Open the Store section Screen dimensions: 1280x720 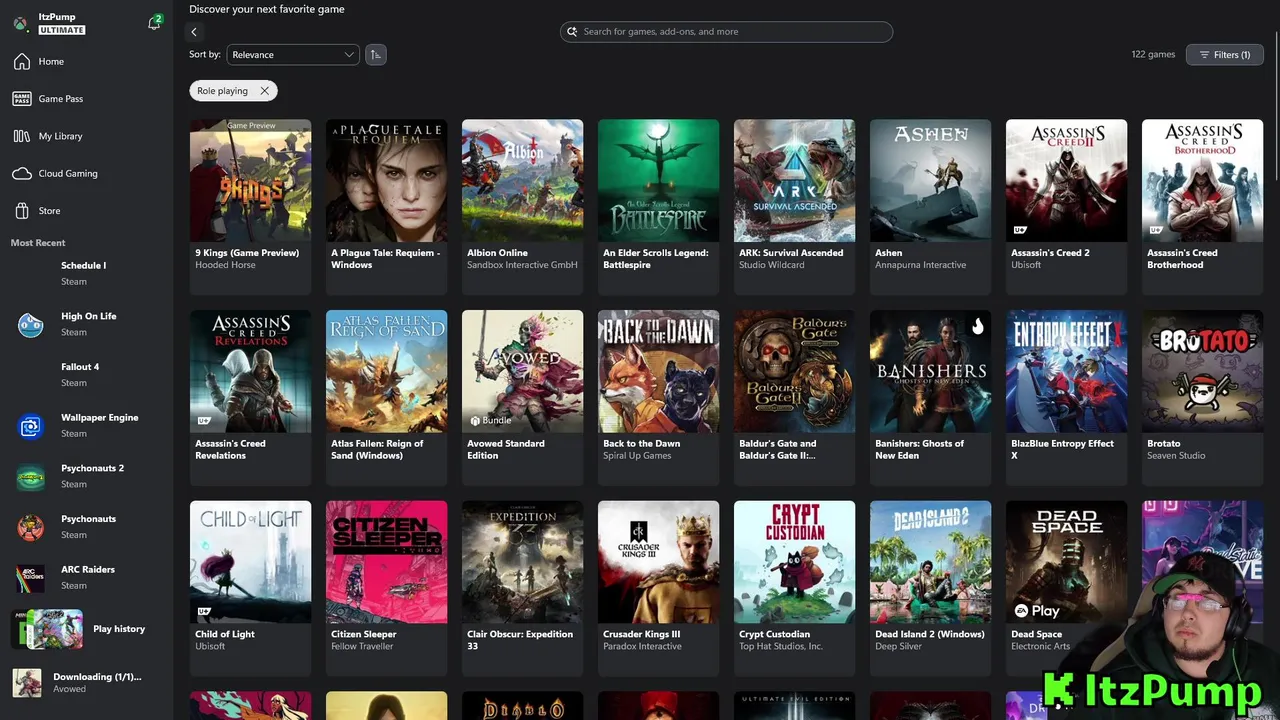coord(86,211)
